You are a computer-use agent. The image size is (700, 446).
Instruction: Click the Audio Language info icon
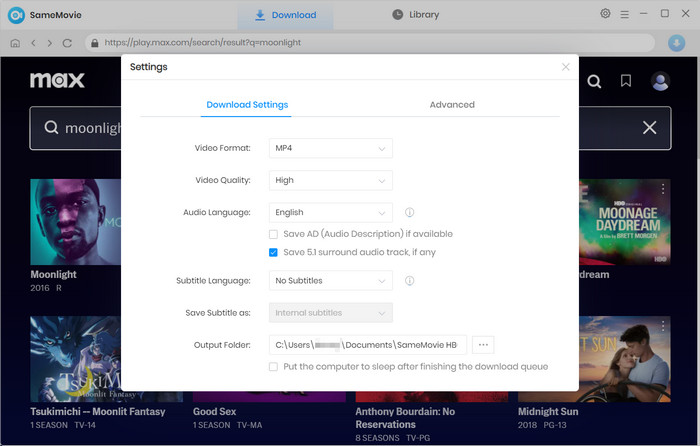point(409,213)
